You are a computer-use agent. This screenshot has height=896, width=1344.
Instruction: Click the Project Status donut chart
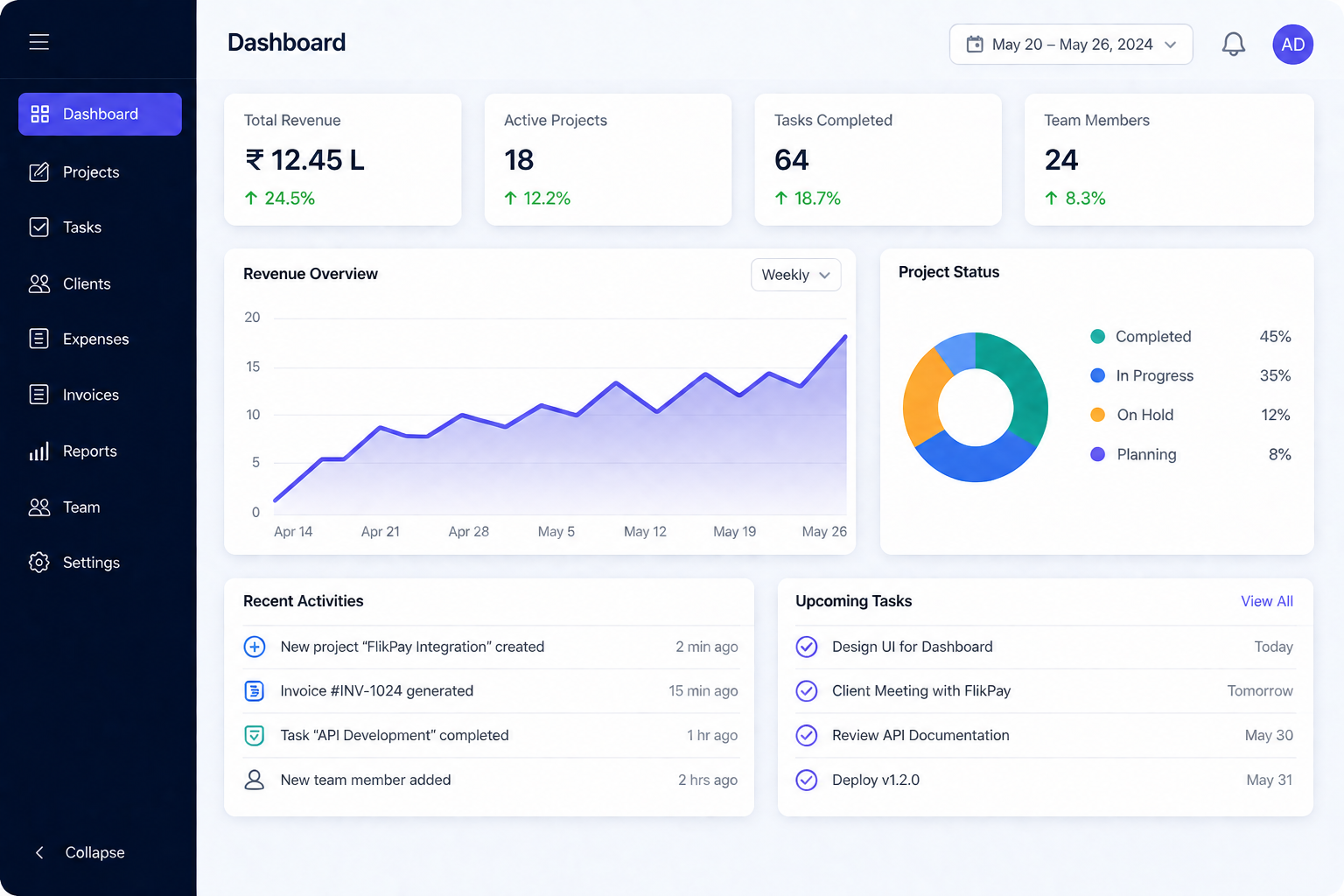(x=976, y=407)
